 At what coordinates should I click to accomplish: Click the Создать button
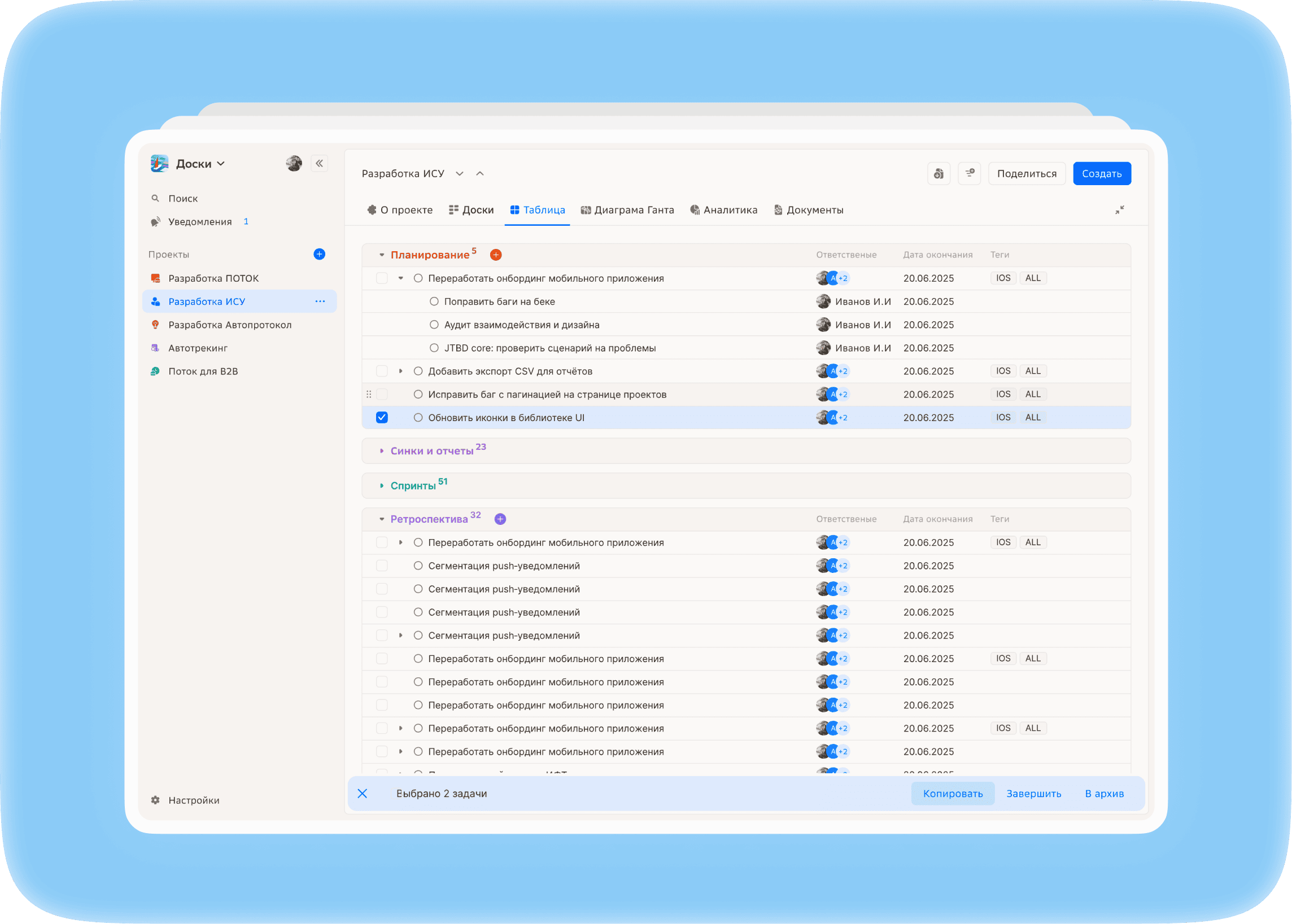(x=1102, y=173)
